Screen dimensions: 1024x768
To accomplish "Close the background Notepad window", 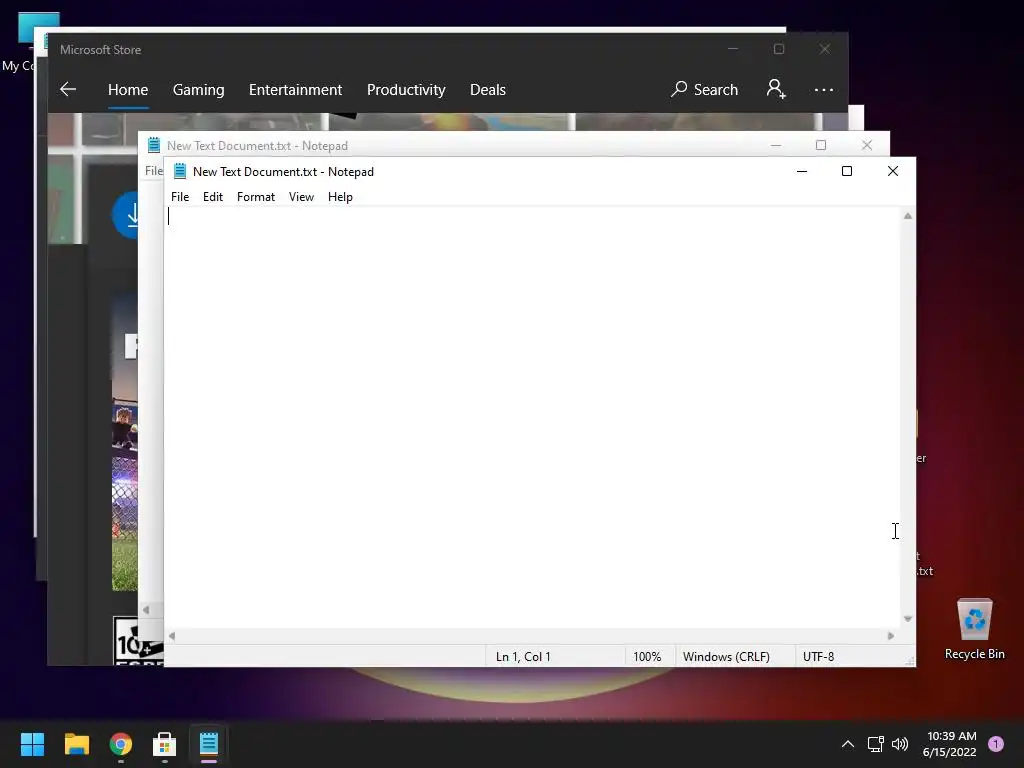I will 867,145.
